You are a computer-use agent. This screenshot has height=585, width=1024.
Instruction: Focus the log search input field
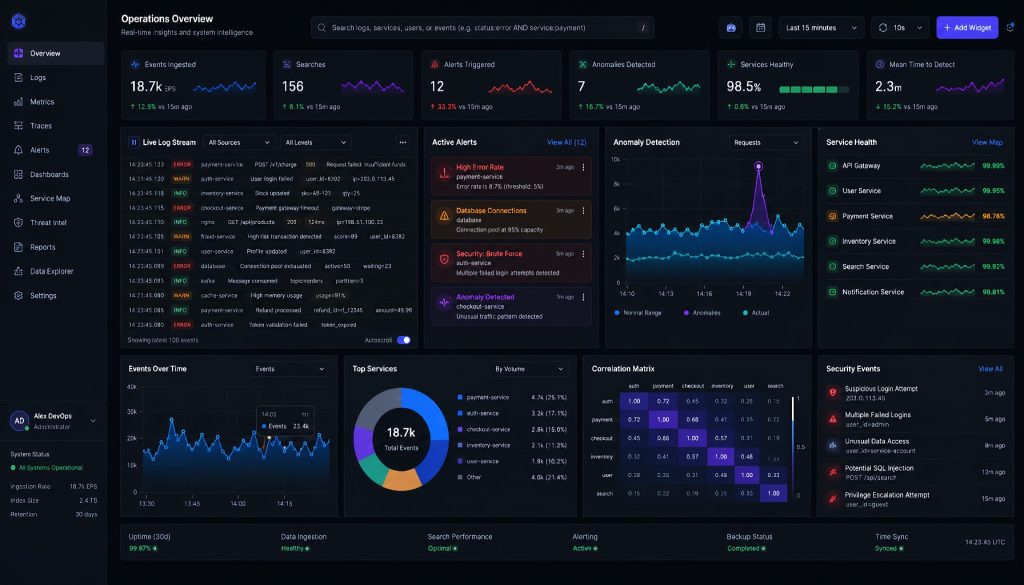tap(483, 27)
